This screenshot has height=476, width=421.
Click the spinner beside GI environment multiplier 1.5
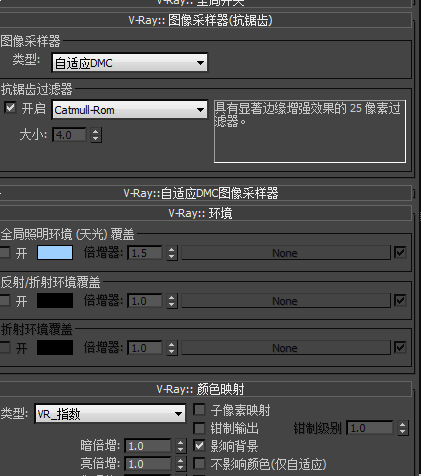pos(172,253)
